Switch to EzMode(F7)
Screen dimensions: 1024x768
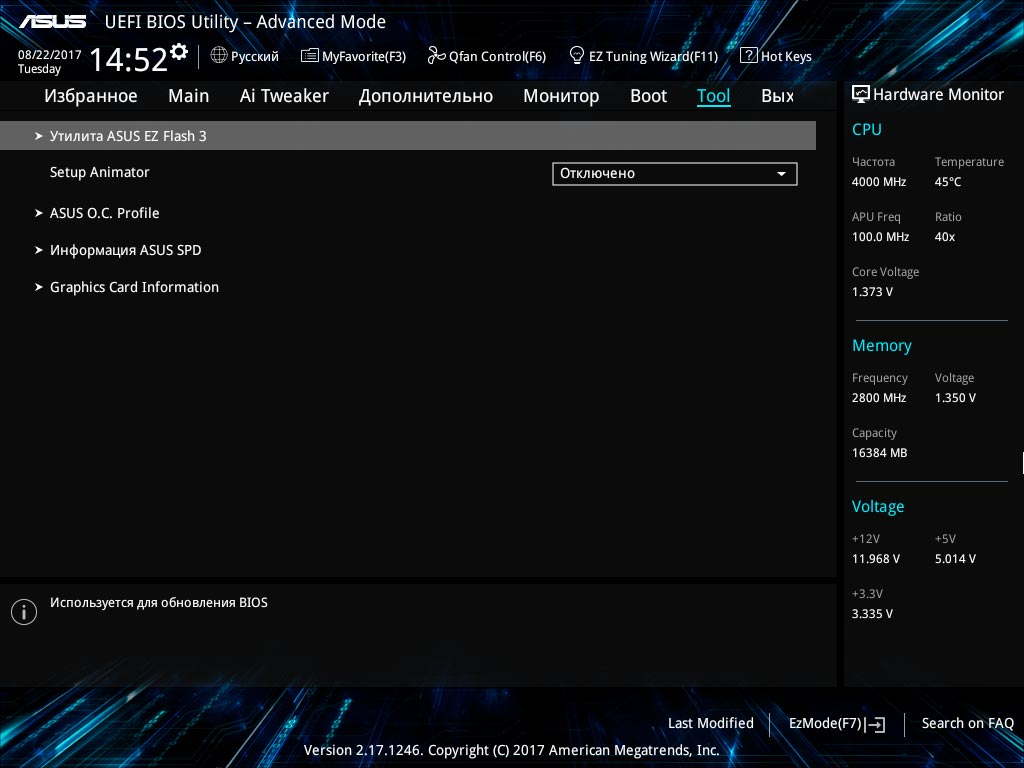[837, 724]
